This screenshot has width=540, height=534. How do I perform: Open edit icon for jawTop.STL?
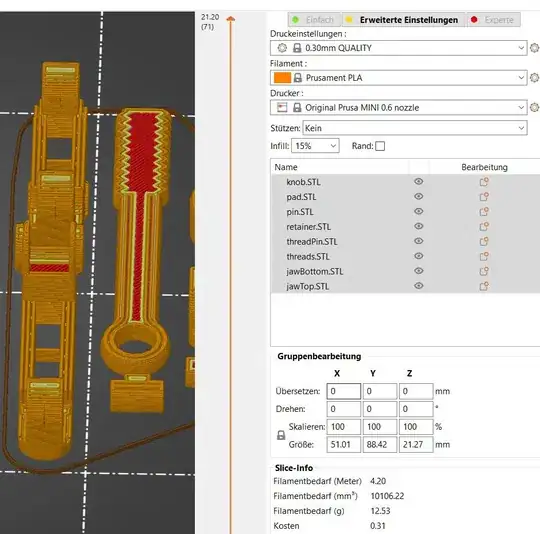pos(484,286)
